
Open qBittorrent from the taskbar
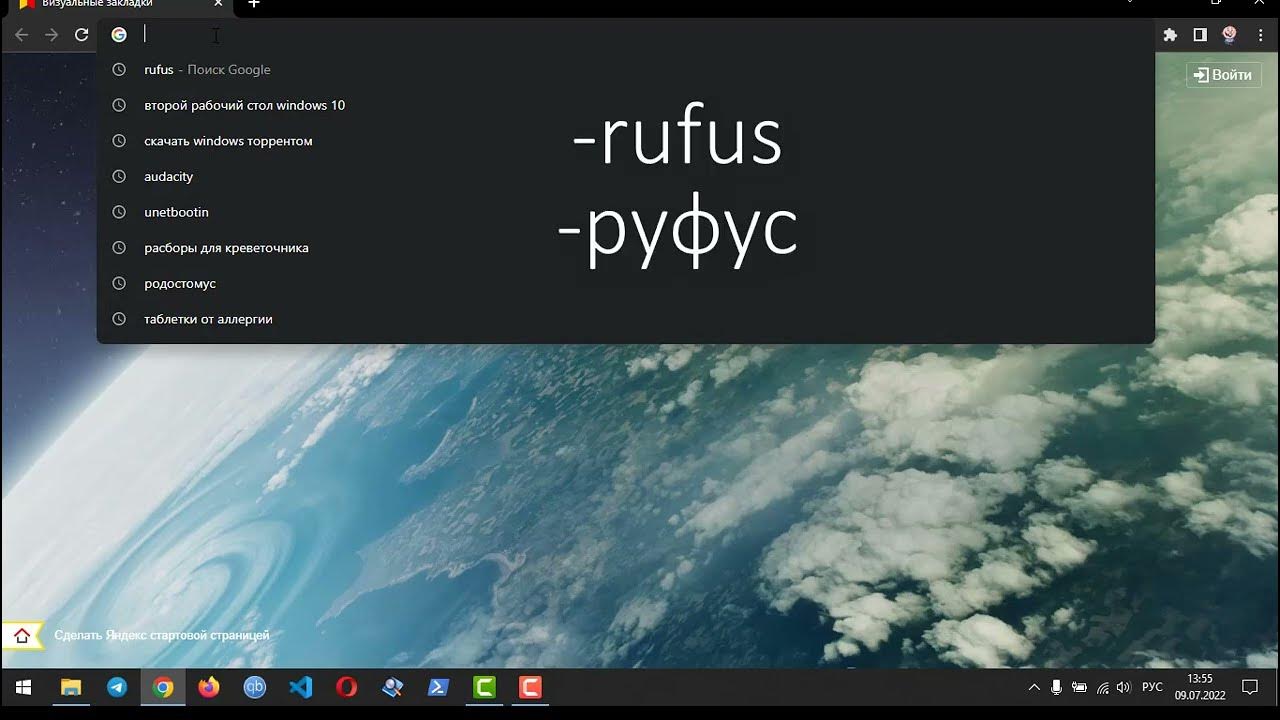[255, 688]
